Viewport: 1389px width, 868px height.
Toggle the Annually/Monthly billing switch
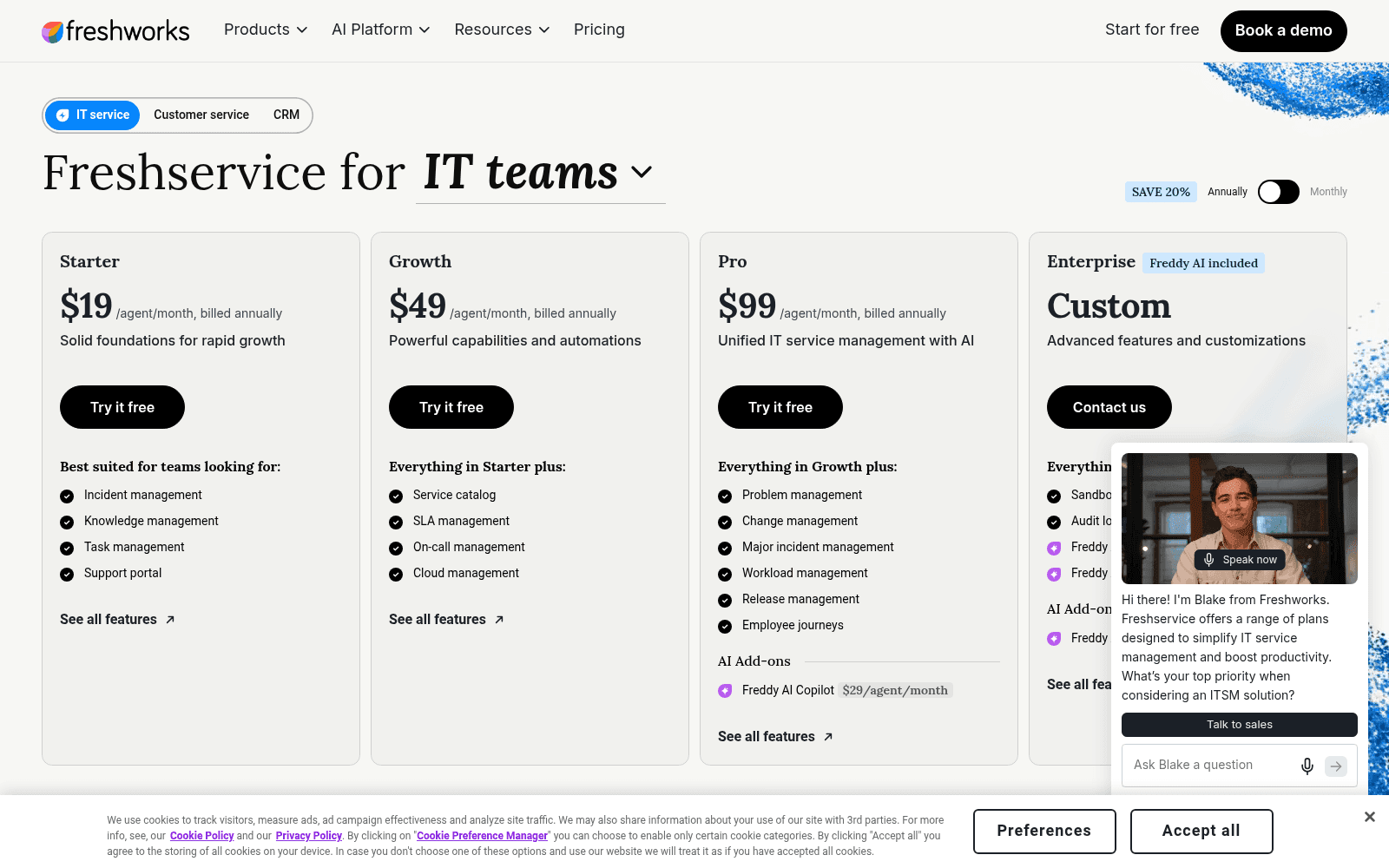pos(1279,192)
